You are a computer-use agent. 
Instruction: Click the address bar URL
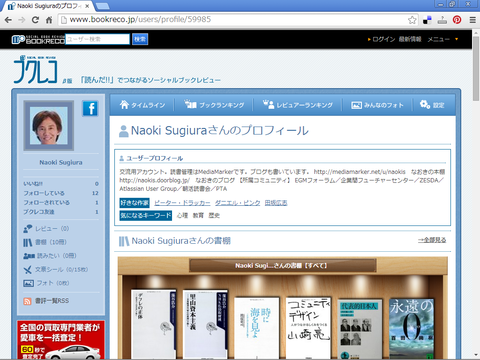coord(140,20)
